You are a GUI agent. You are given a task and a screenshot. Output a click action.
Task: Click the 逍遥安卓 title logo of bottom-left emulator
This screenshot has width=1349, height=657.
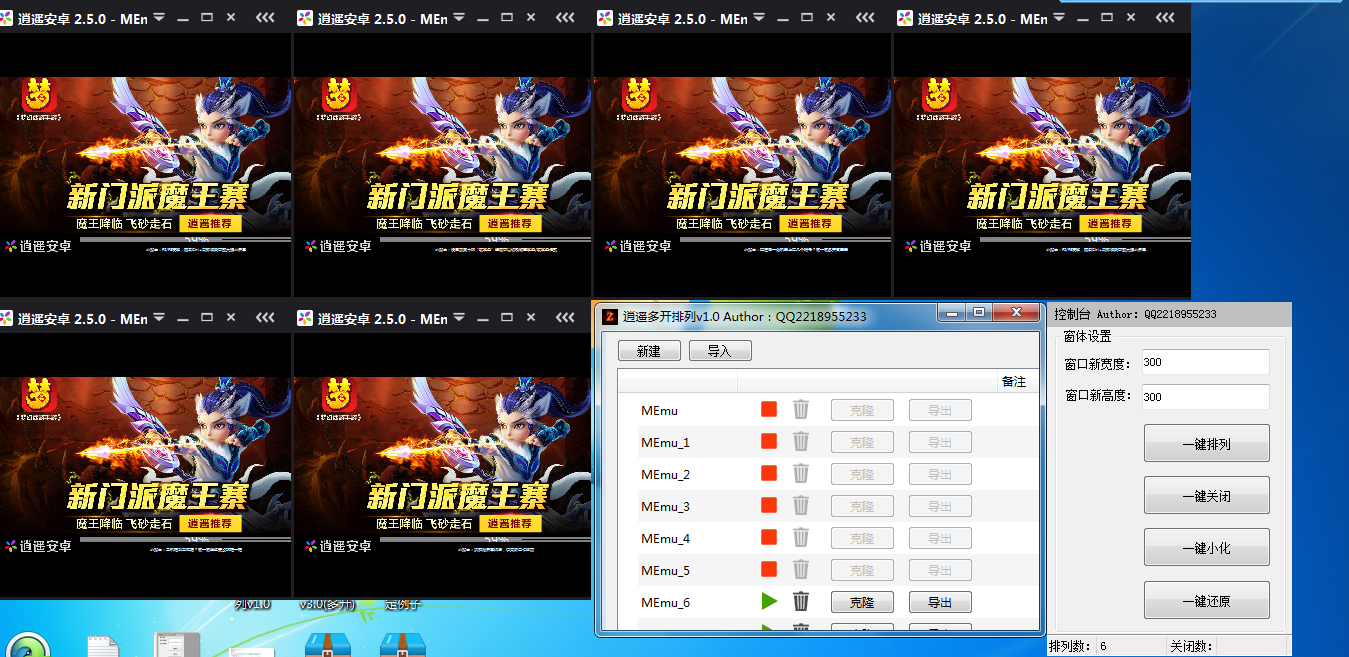(7, 318)
